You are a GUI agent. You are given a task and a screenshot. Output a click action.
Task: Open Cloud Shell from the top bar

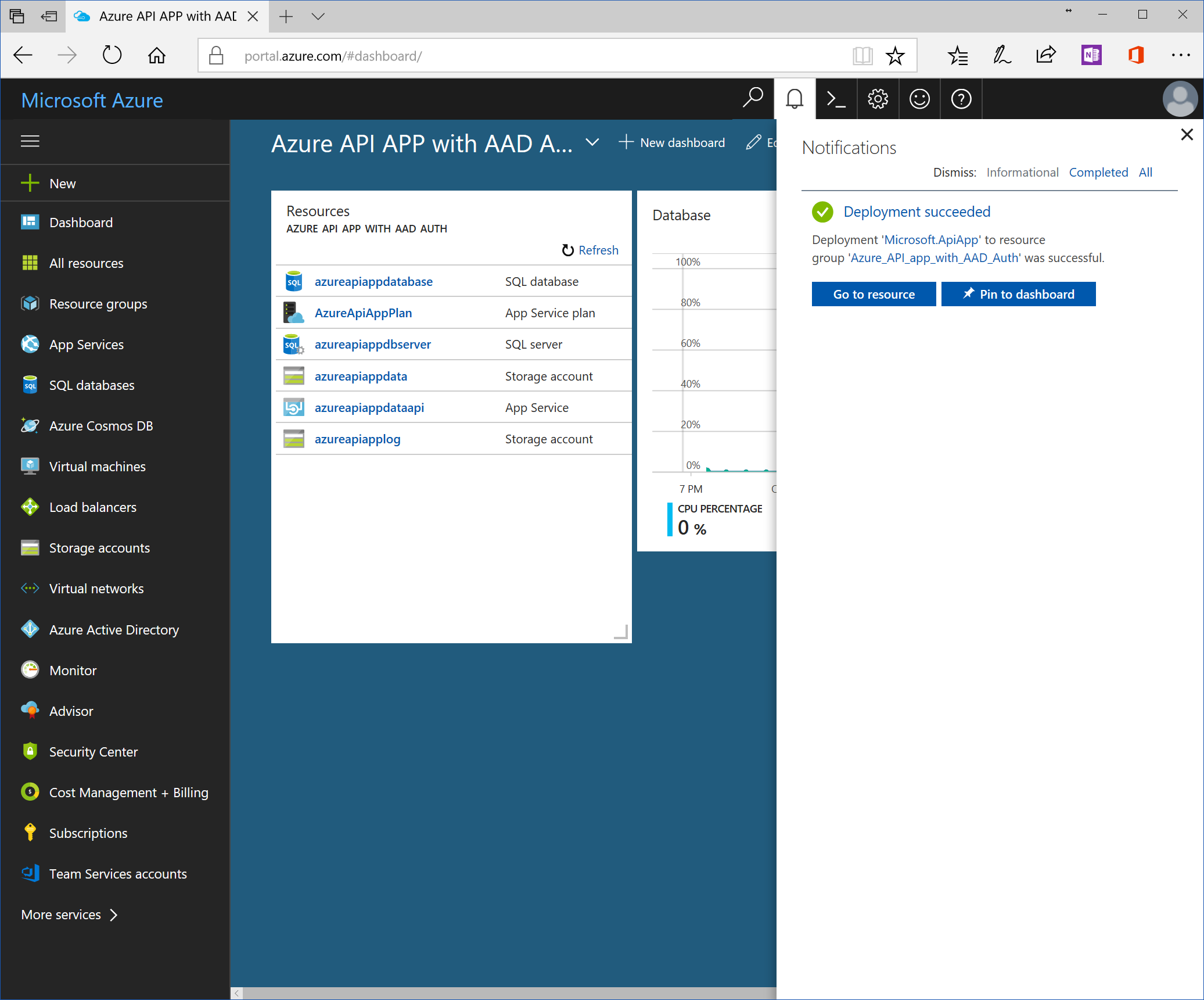coord(836,99)
